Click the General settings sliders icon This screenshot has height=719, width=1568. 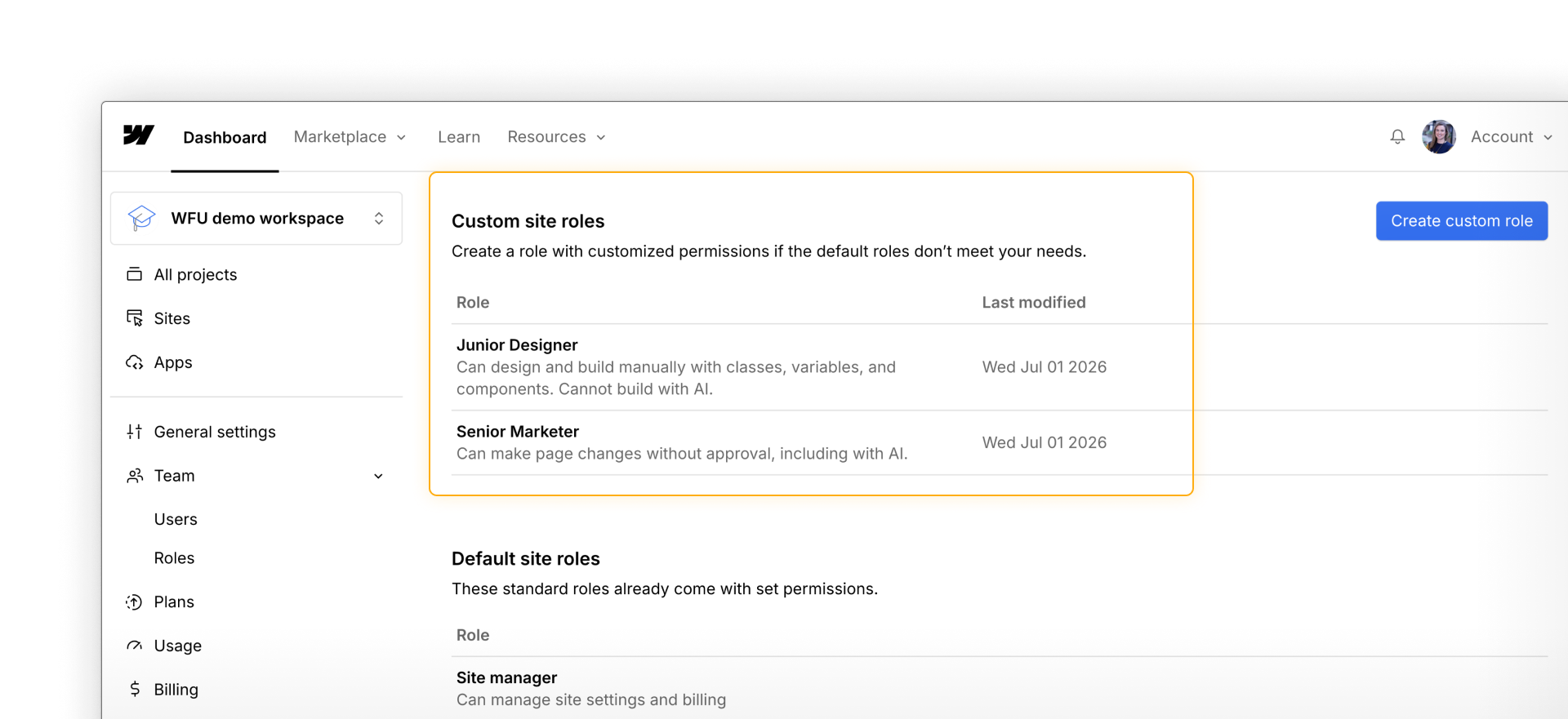135,432
